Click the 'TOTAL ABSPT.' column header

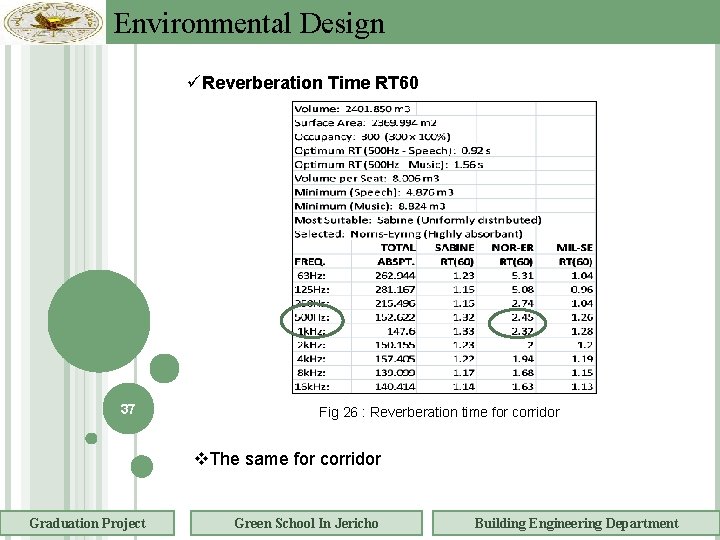[x=396, y=254]
